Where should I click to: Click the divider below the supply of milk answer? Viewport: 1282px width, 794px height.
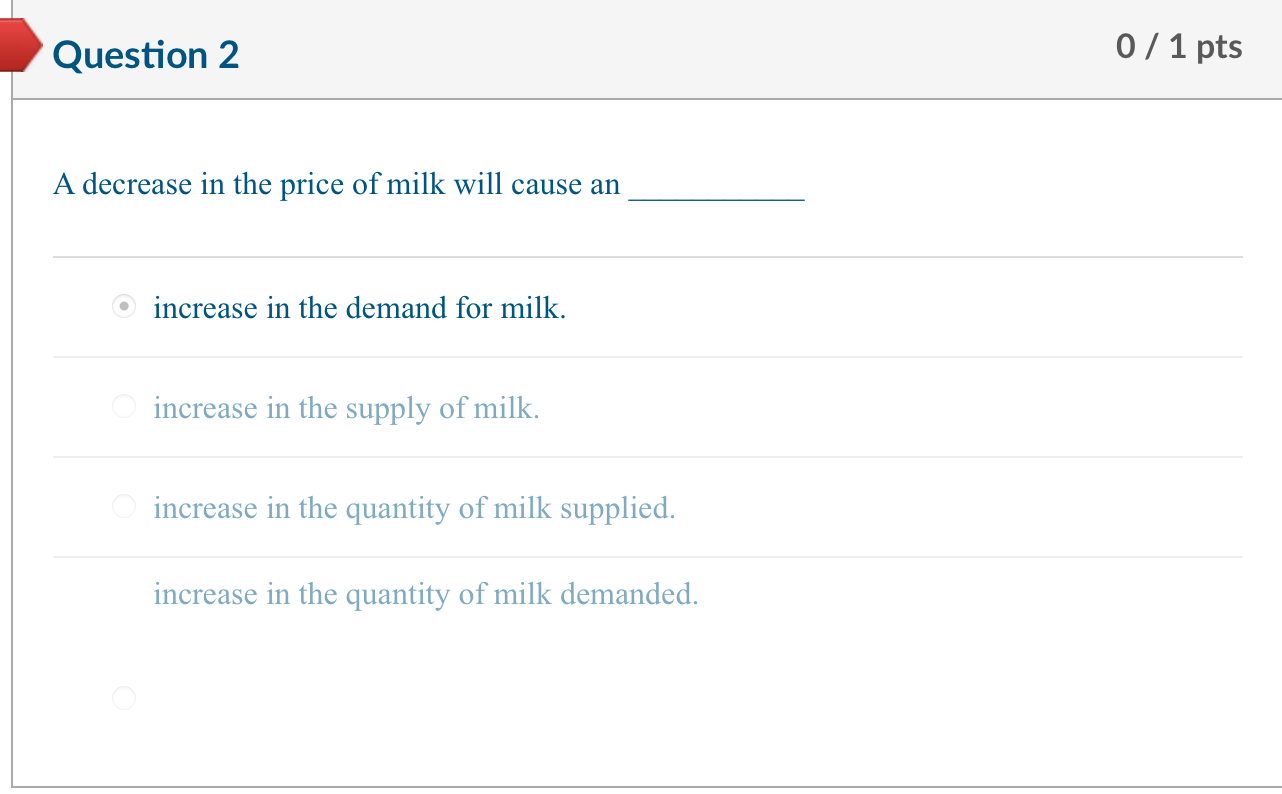pos(647,457)
